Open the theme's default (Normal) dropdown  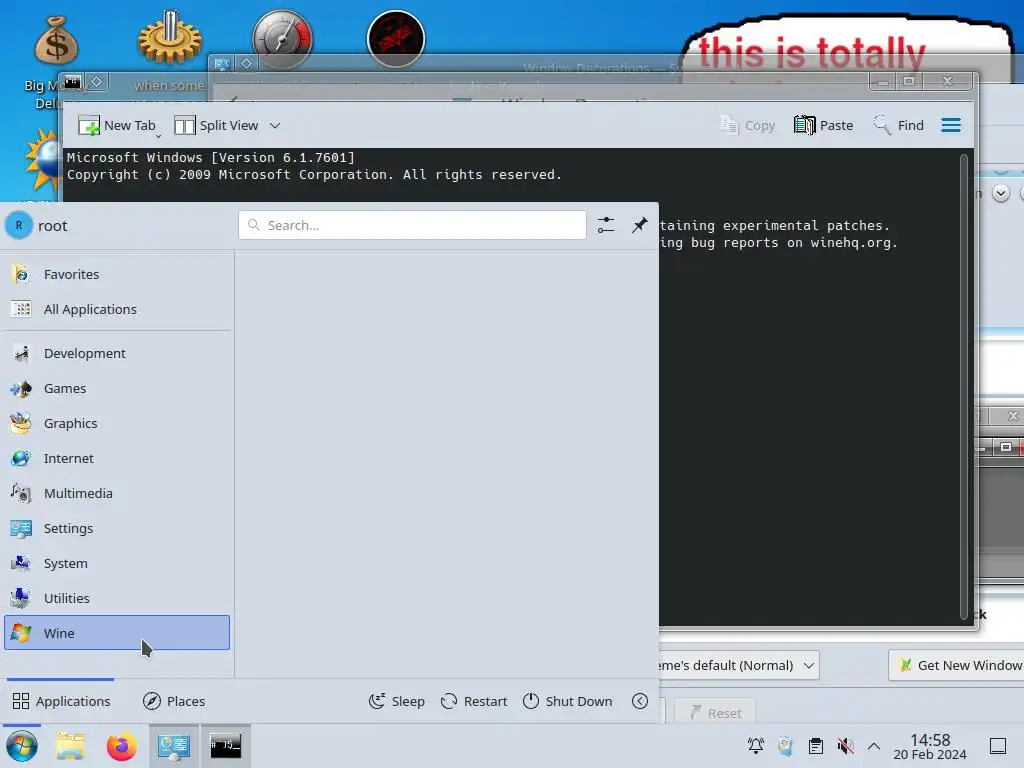click(x=738, y=665)
